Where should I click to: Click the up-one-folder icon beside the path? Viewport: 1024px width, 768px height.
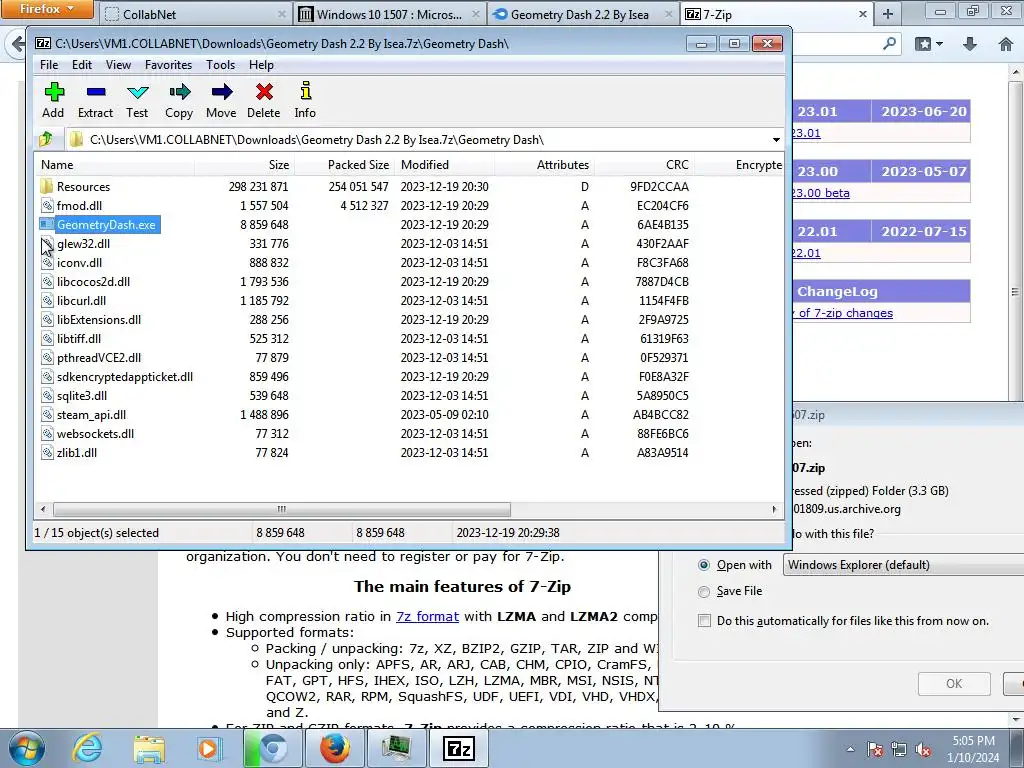[46, 139]
